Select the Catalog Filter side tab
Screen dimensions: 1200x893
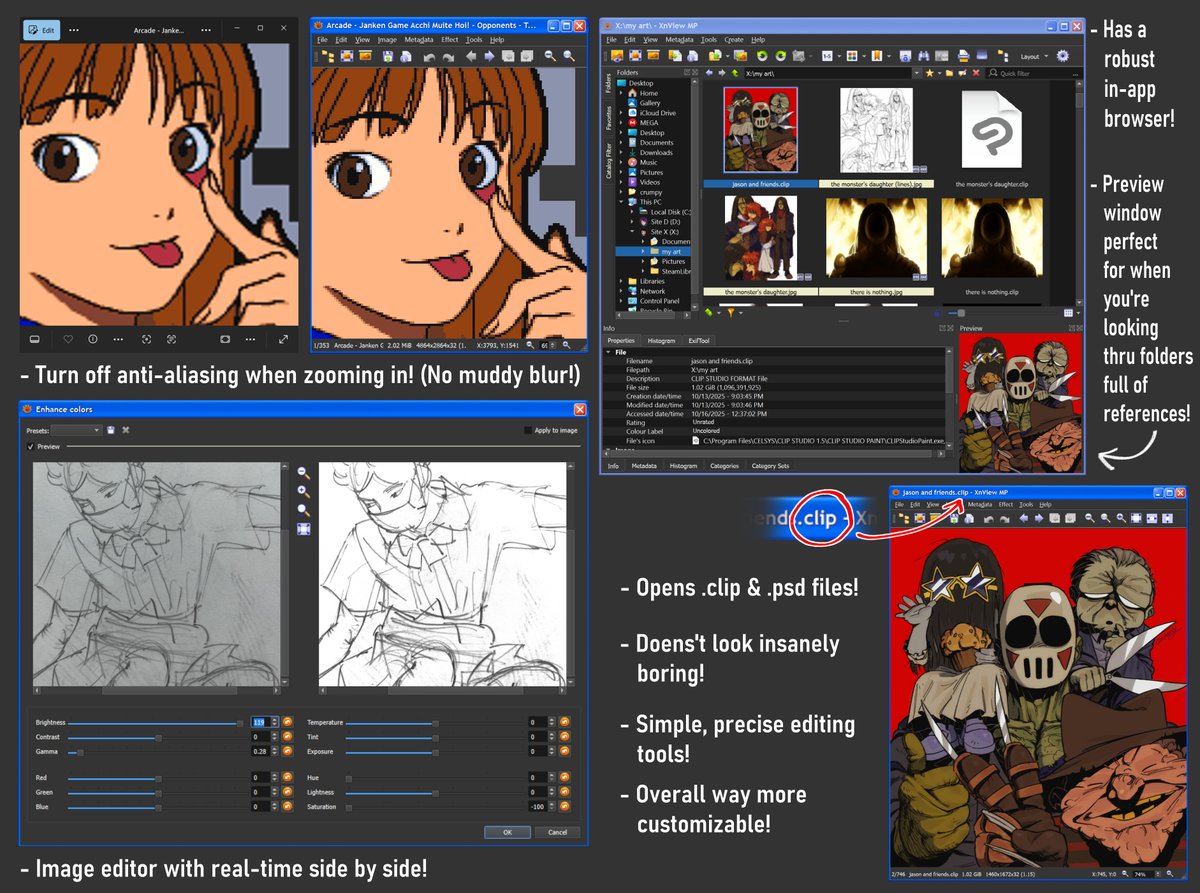[609, 161]
